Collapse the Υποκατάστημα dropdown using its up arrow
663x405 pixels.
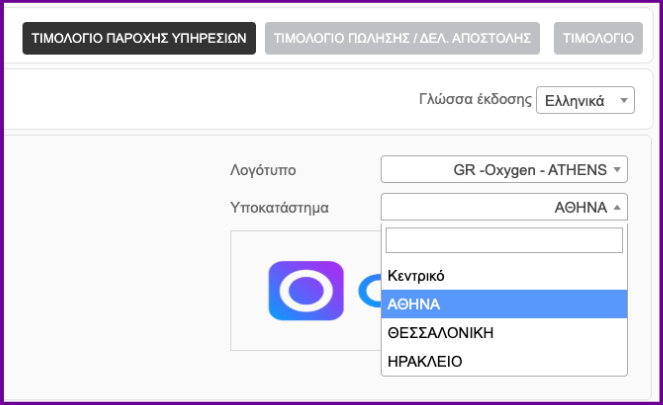pyautogui.click(x=618, y=208)
